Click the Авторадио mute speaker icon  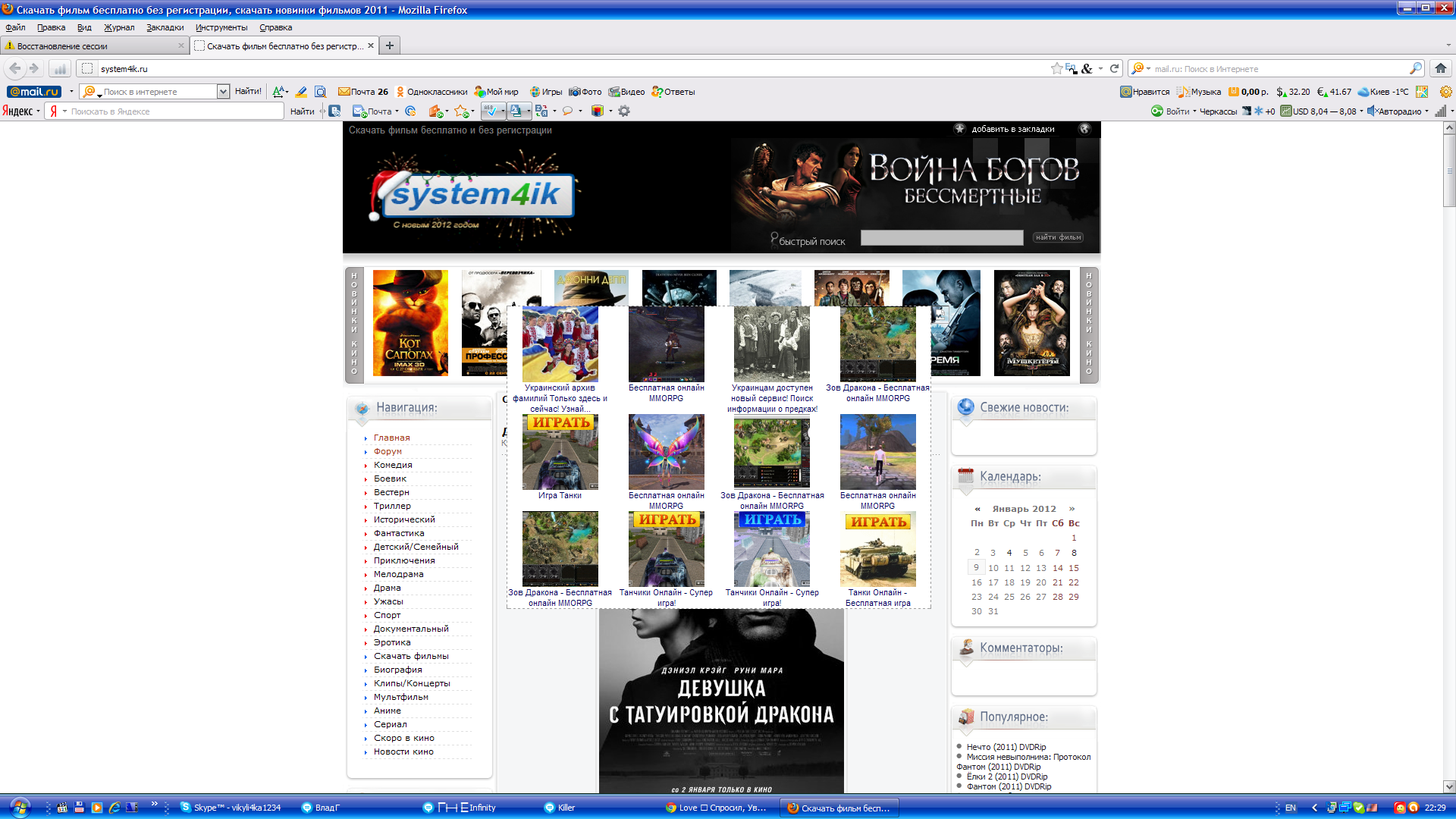(x=1372, y=111)
